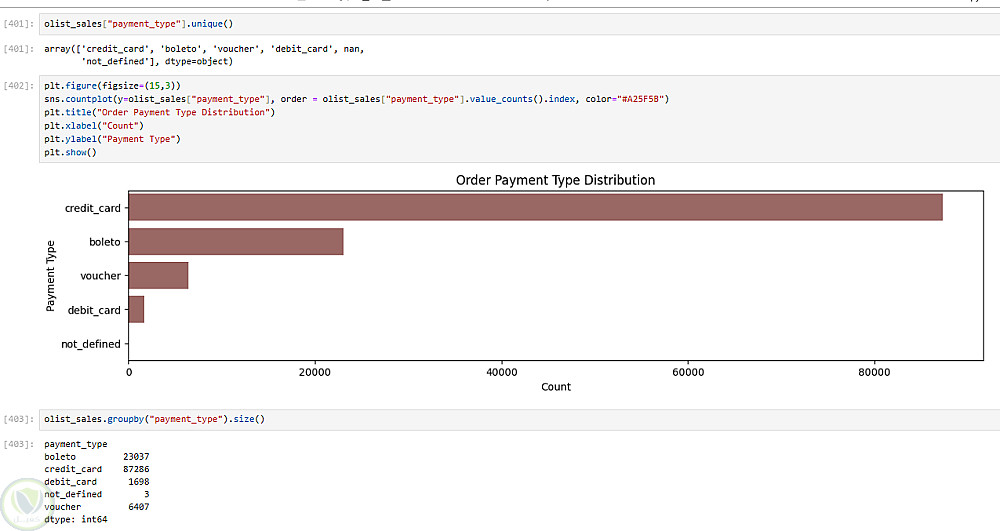Click the debit_card 1698 output row
Viewport: 1000px width, 531px height.
point(96,482)
